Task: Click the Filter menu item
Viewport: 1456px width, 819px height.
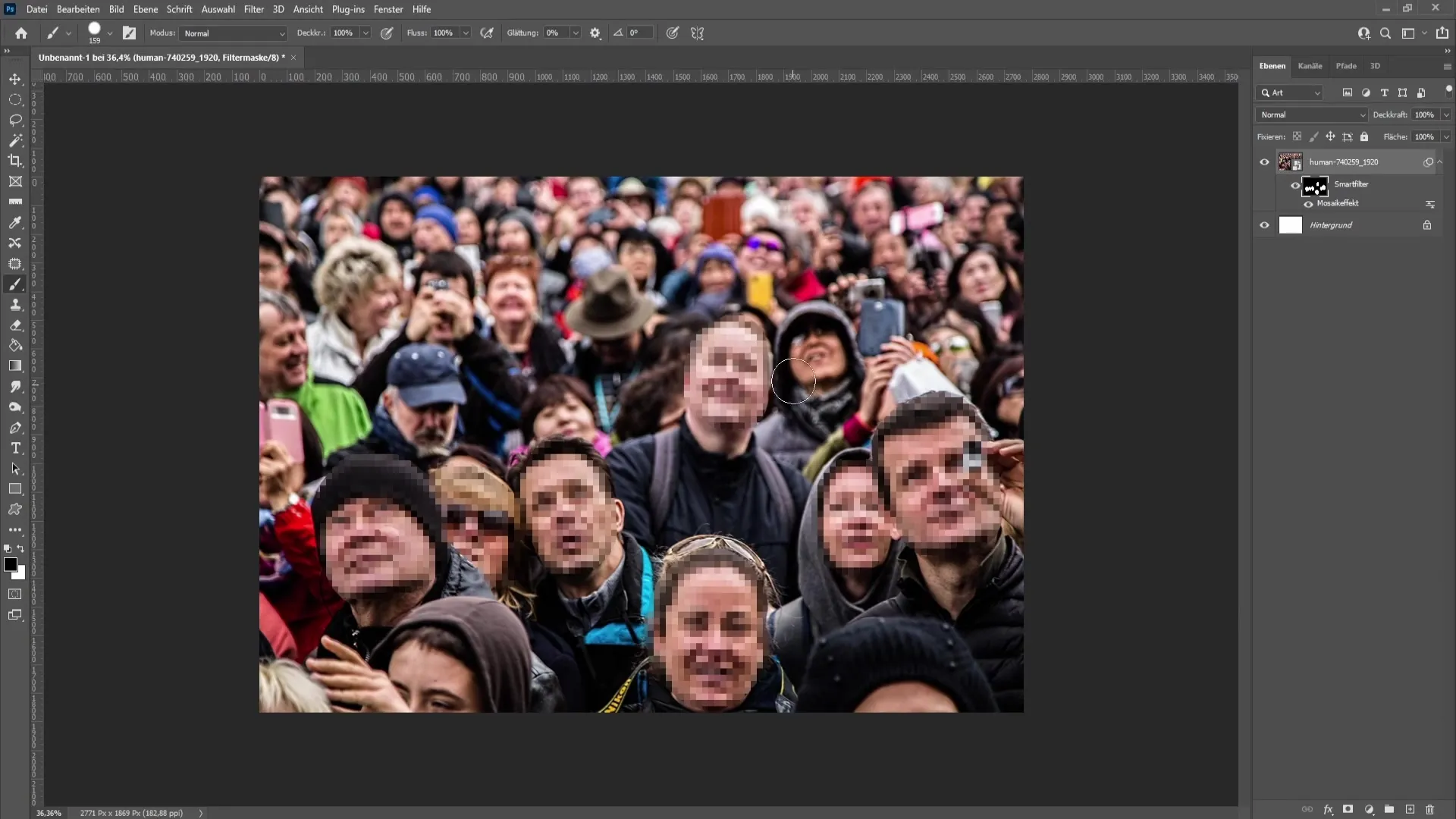Action: (x=253, y=9)
